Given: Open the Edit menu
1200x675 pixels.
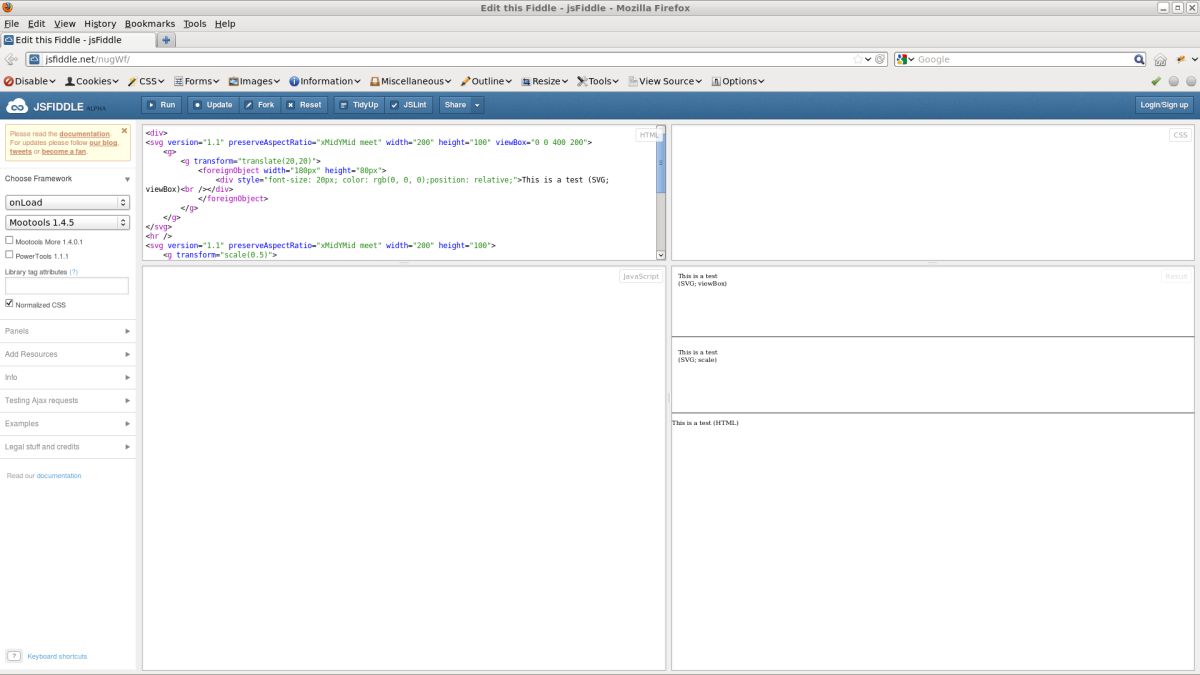Looking at the screenshot, I should click(36, 23).
